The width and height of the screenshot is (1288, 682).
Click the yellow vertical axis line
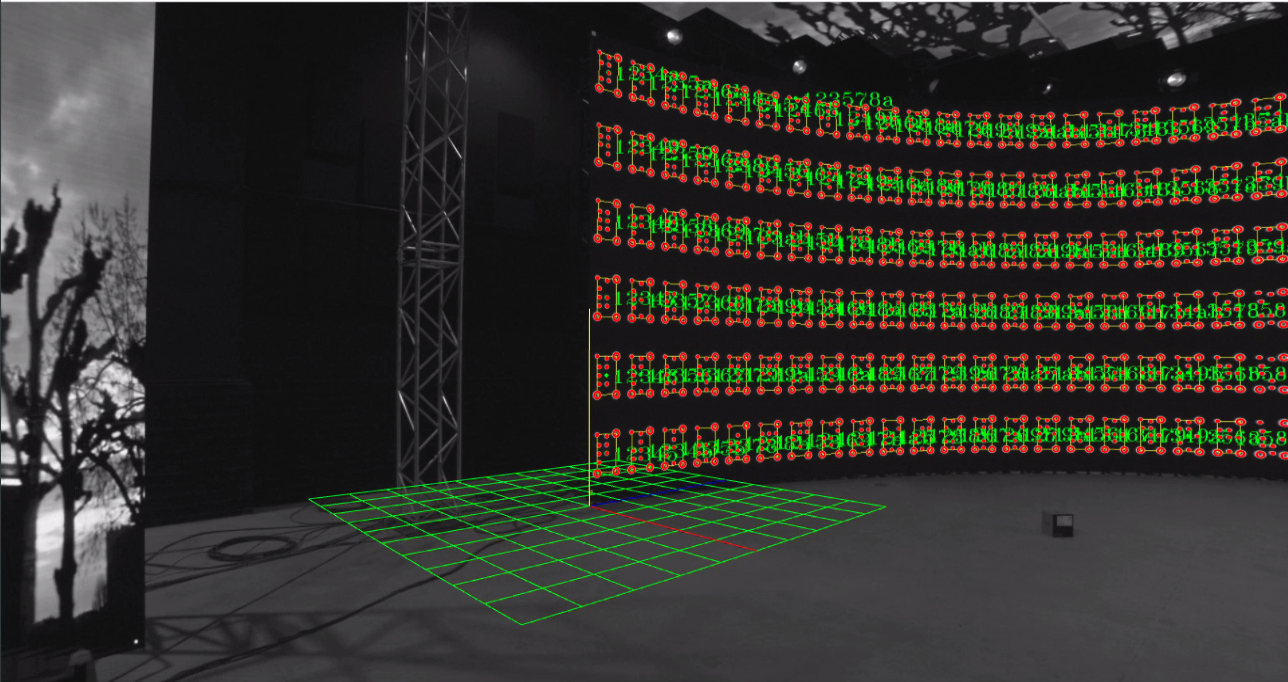pyautogui.click(x=589, y=408)
